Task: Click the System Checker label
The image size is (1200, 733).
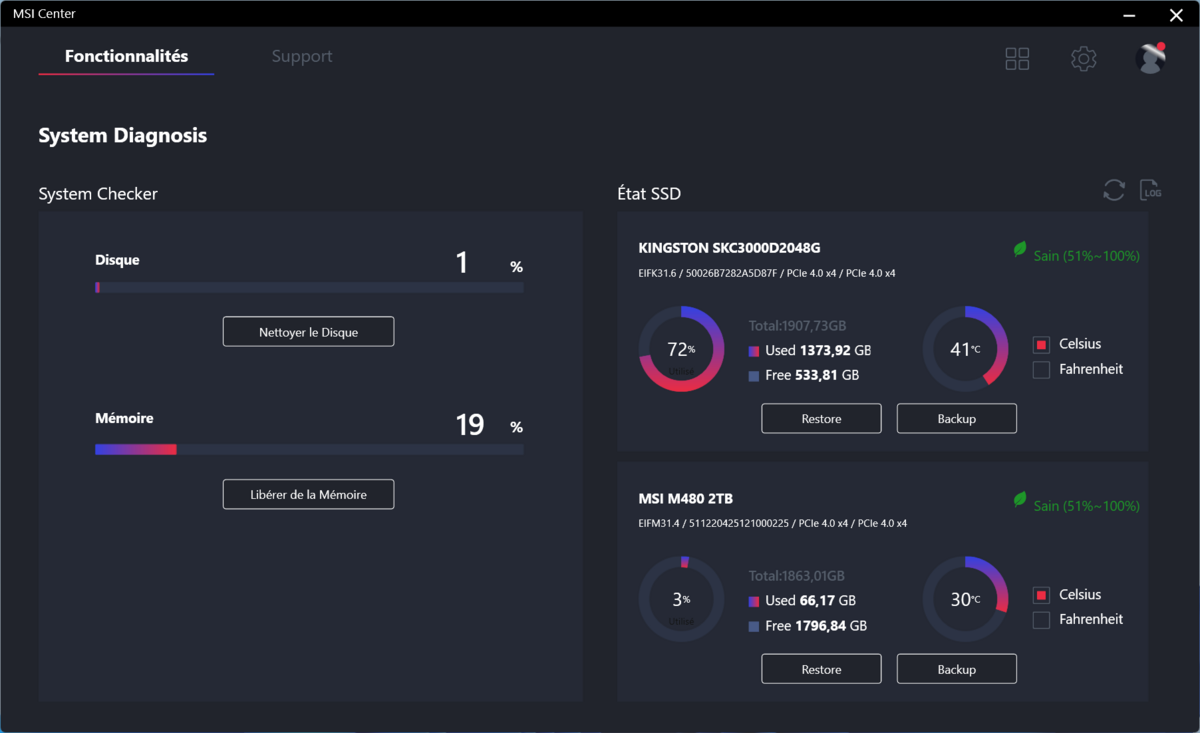Action: click(x=98, y=194)
